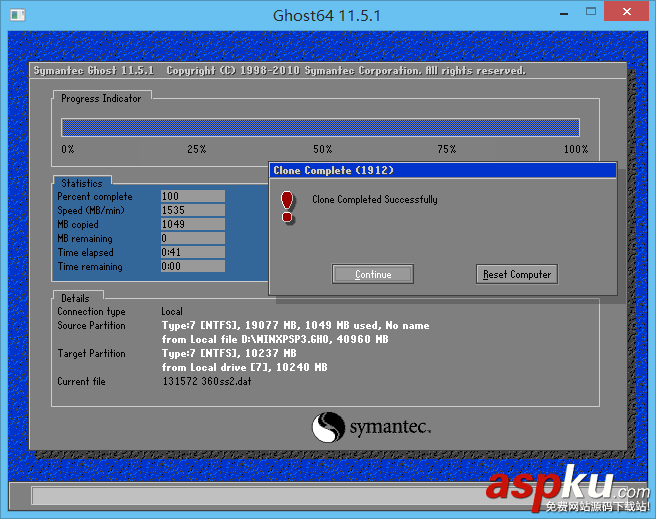Click the blue progress bar
This screenshot has height=519, width=656.
click(x=320, y=128)
